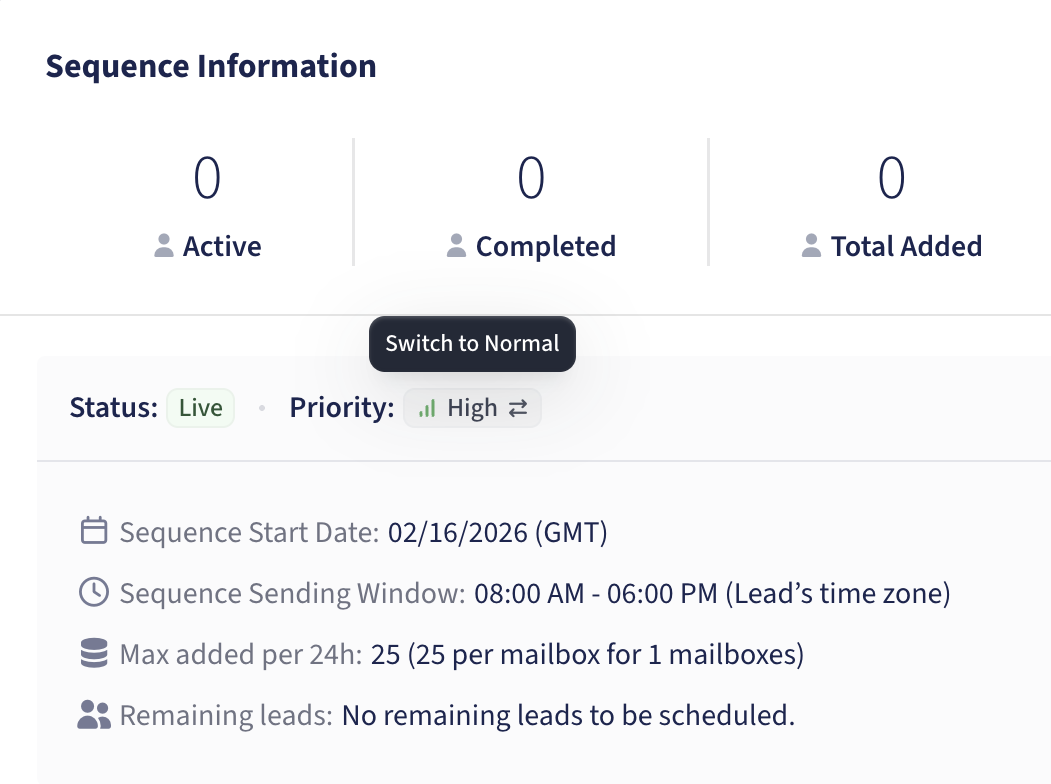Click the person icon beside Completed
Viewport: 1051px width, 784px height.
pos(457,246)
